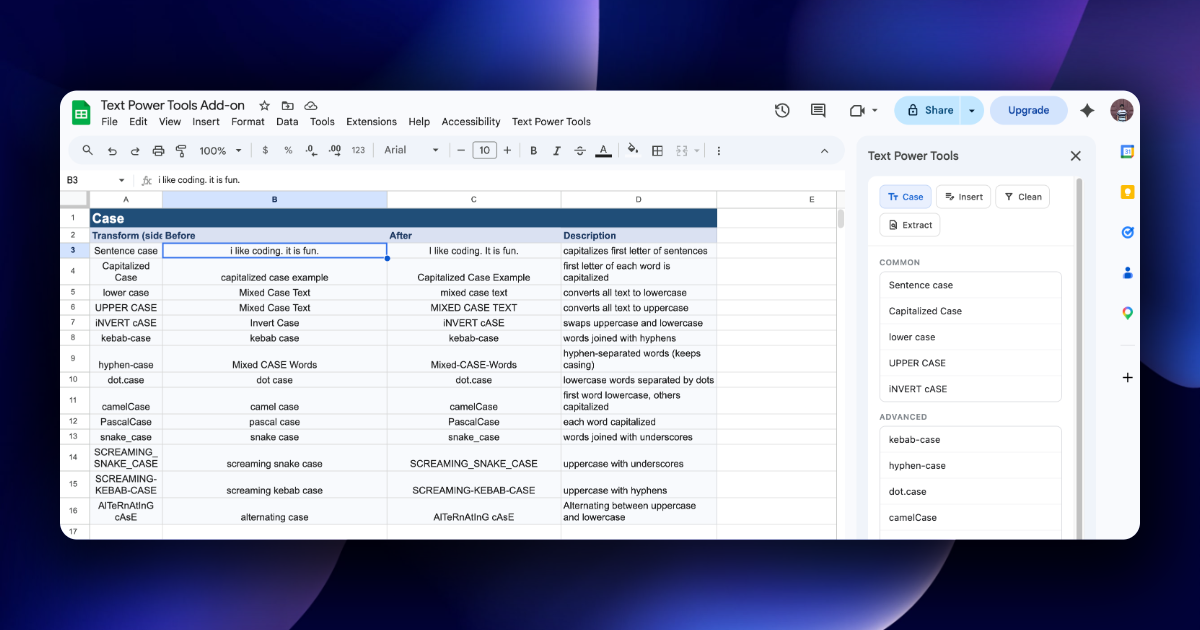
Task: Collapse the toolbar with the chevron
Action: [x=825, y=150]
